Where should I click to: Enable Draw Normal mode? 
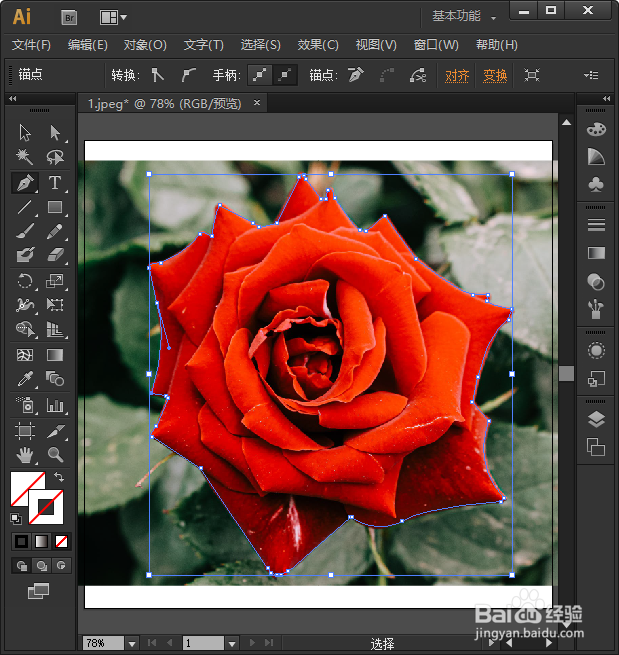pyautogui.click(x=22, y=566)
